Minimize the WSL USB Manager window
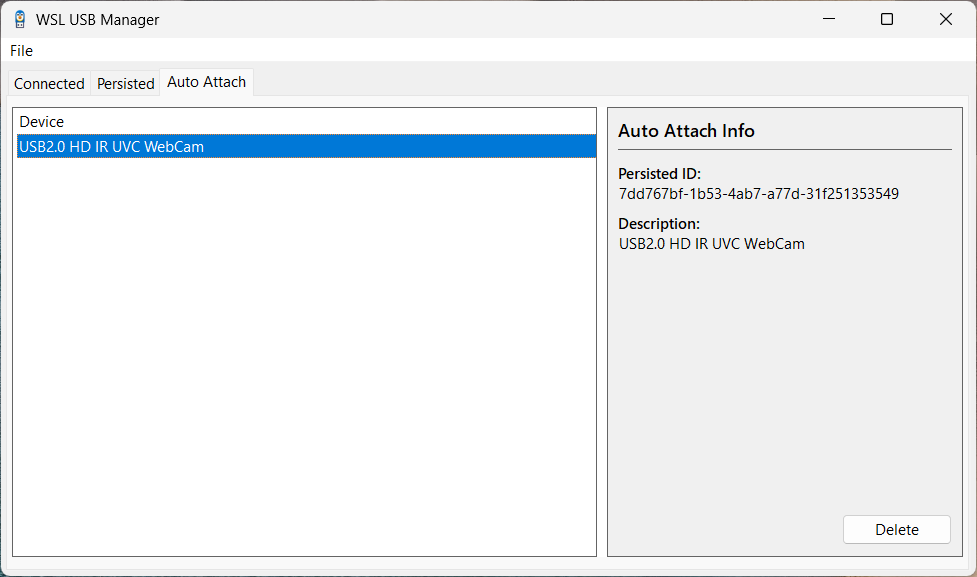 coord(829,19)
